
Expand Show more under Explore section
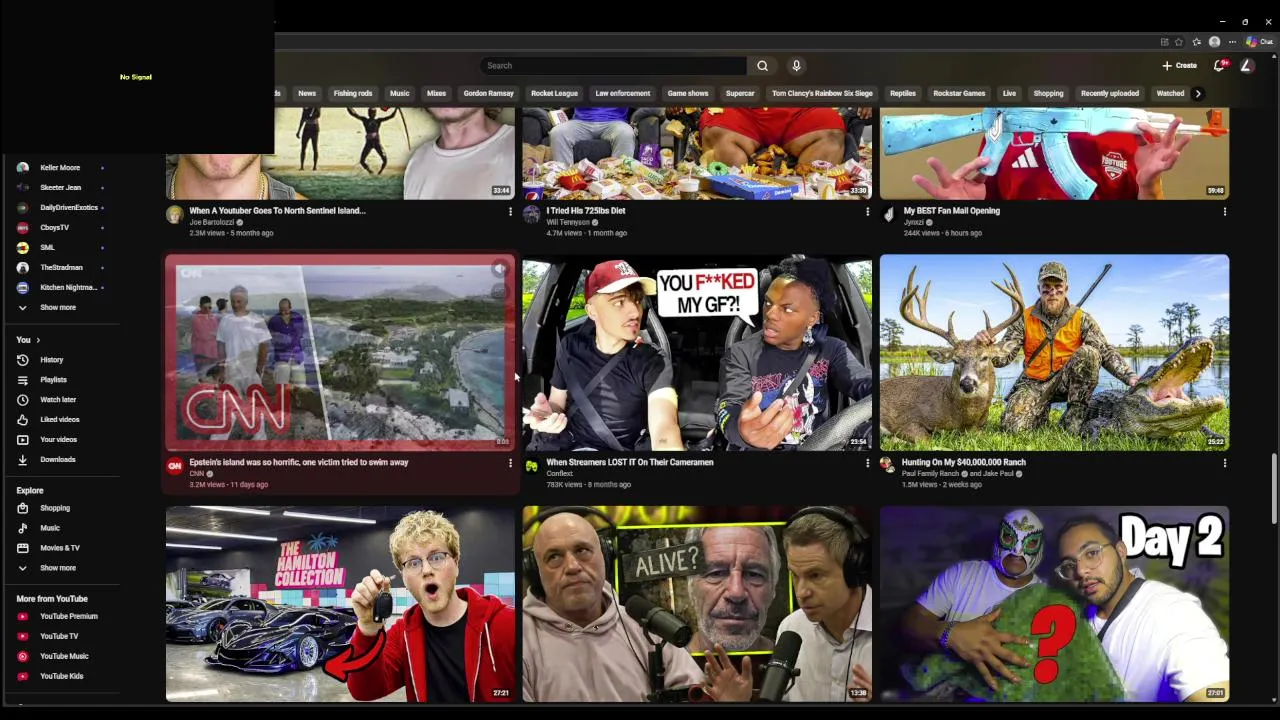(x=60, y=568)
